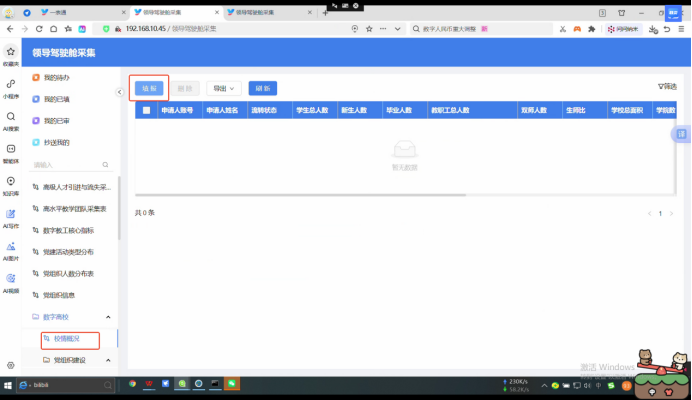This screenshot has width=692, height=400.
Task: Click the browser address bar URL
Action: click(x=171, y=29)
